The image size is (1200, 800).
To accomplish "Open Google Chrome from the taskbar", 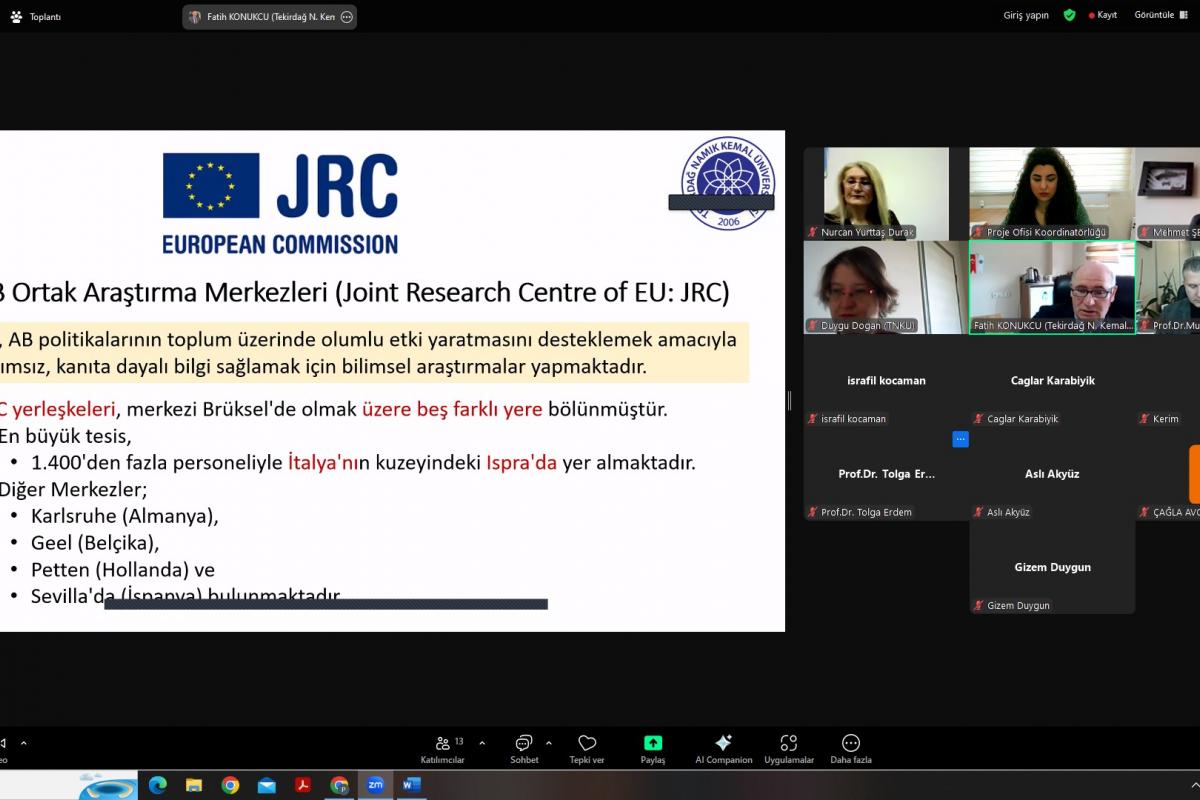I will coord(230,785).
